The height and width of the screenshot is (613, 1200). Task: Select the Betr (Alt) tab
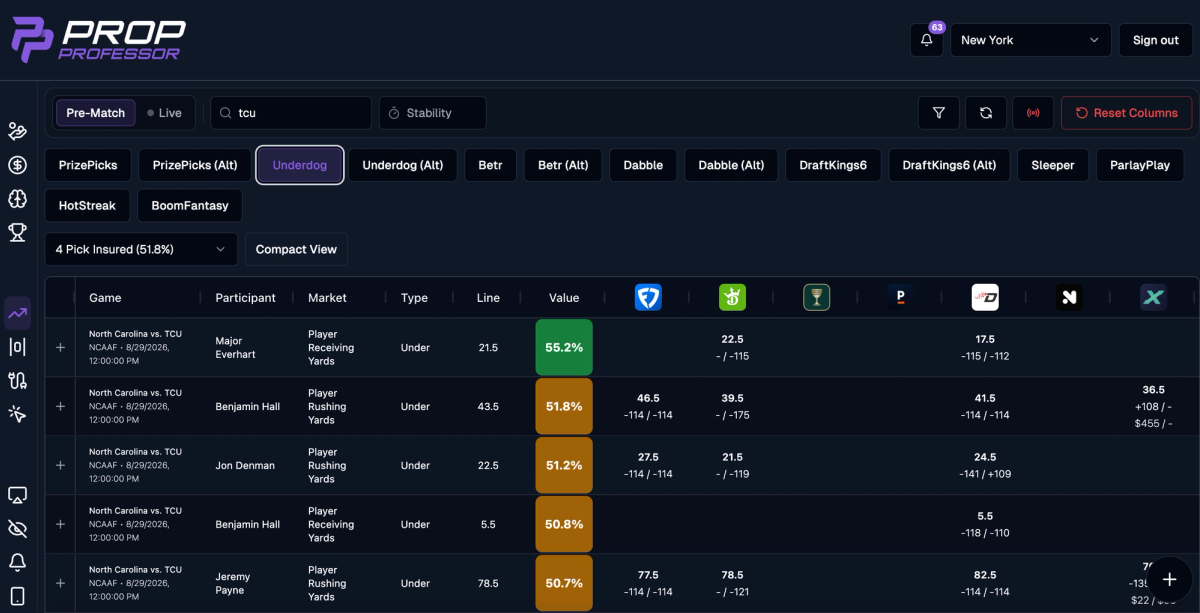563,165
